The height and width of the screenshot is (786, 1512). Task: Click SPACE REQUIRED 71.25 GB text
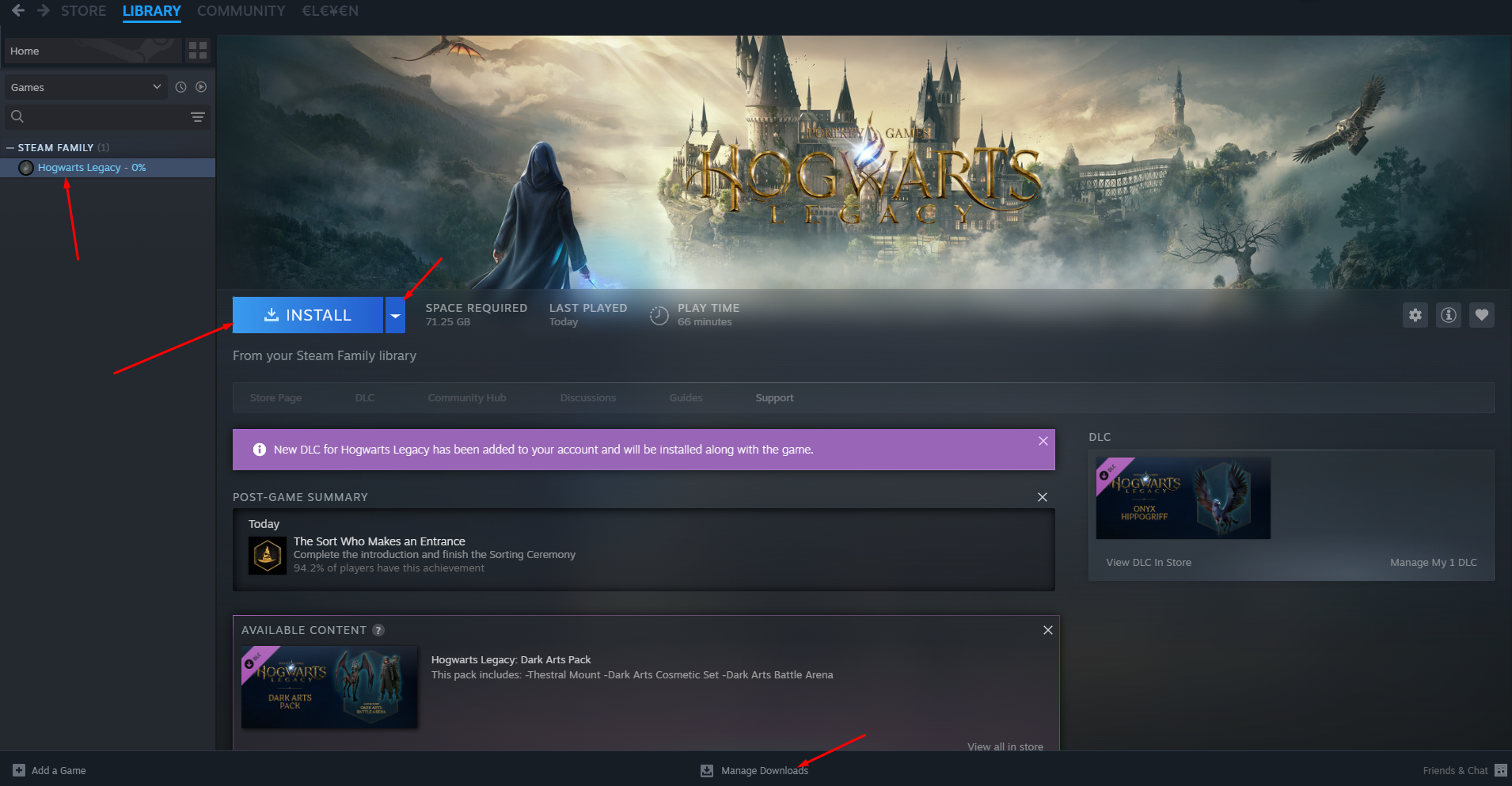click(476, 314)
